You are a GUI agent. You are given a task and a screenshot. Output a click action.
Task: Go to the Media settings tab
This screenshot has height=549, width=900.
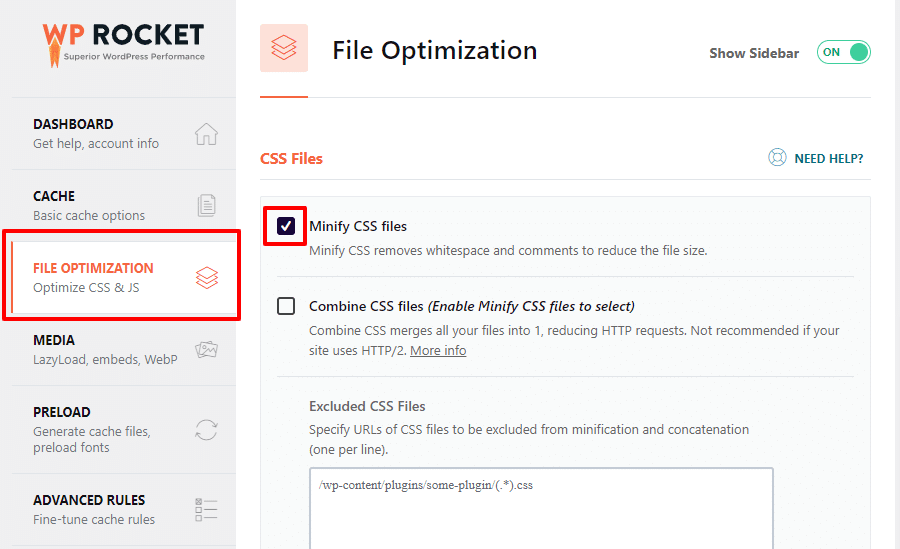123,350
